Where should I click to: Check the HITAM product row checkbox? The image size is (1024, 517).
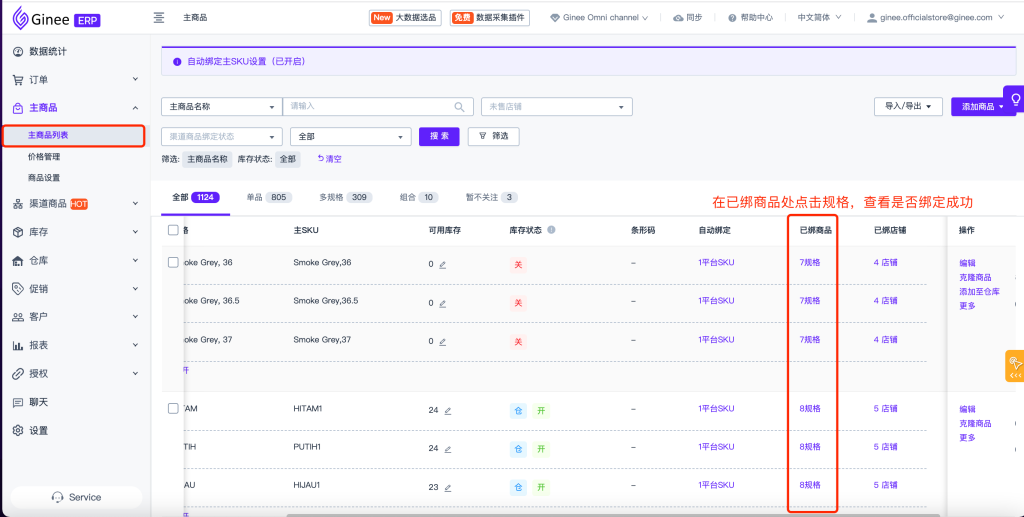click(173, 408)
